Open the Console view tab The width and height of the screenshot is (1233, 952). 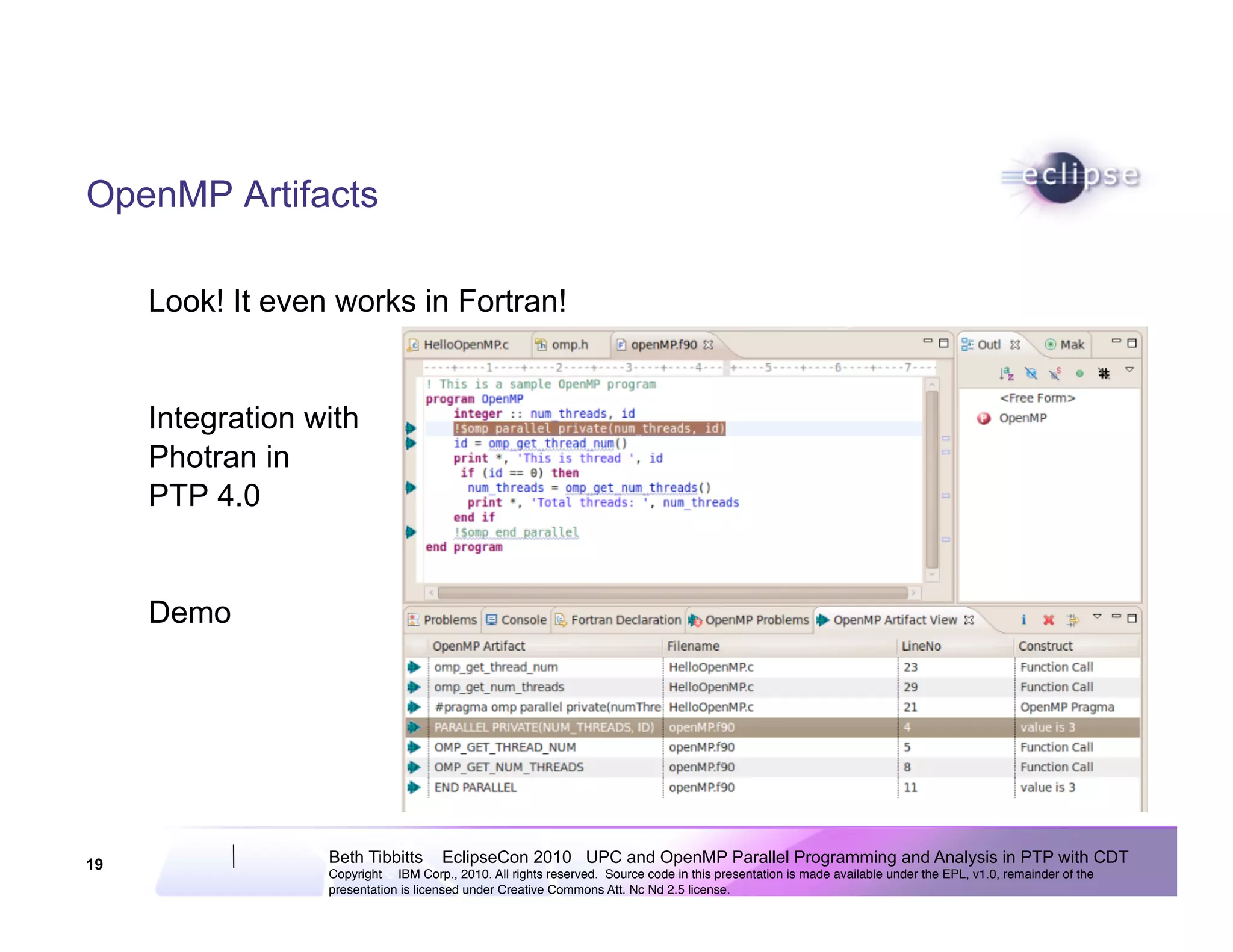pyautogui.click(x=516, y=620)
